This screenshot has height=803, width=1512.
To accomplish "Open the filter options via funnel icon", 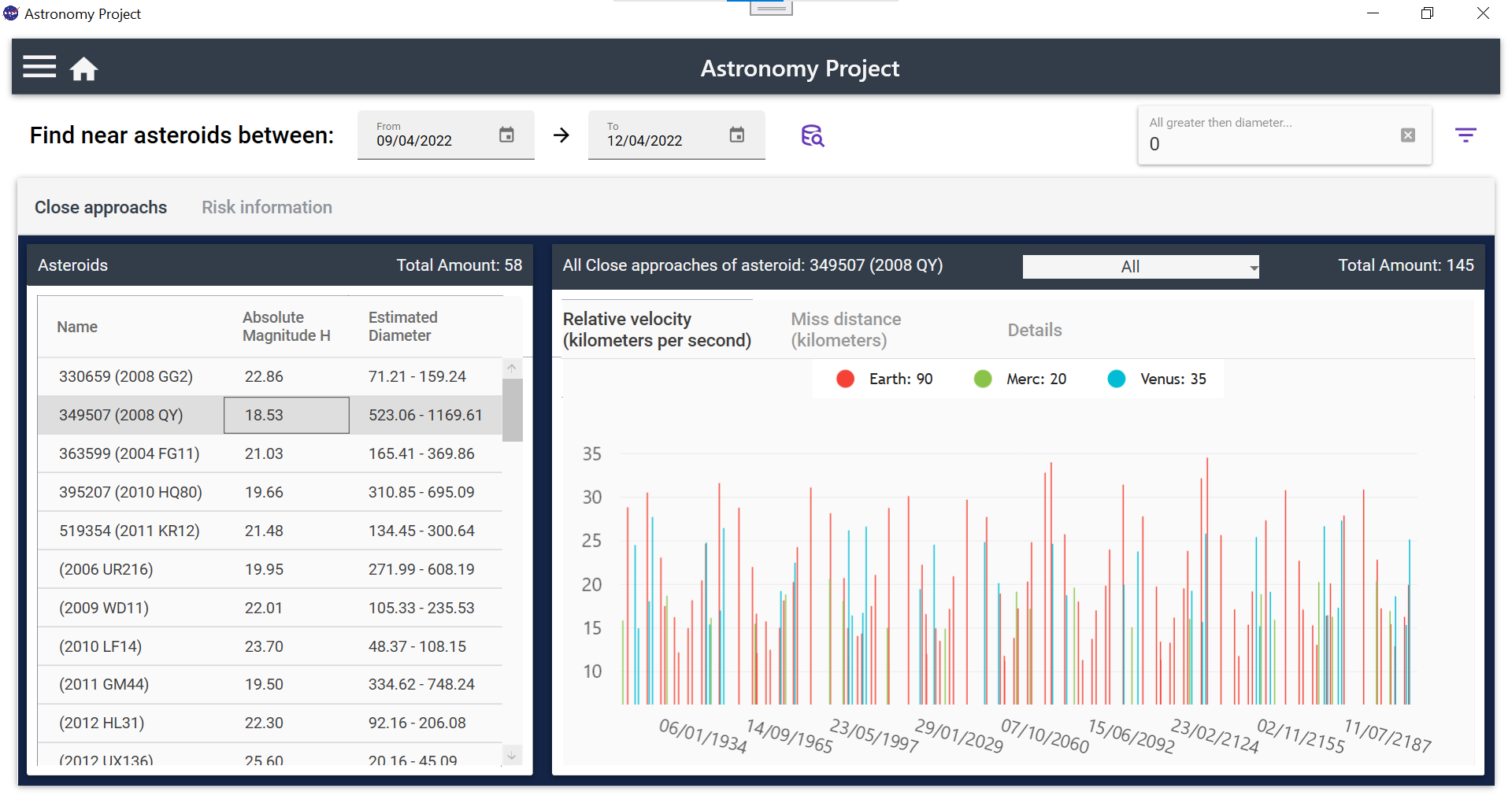I will pos(1466,135).
